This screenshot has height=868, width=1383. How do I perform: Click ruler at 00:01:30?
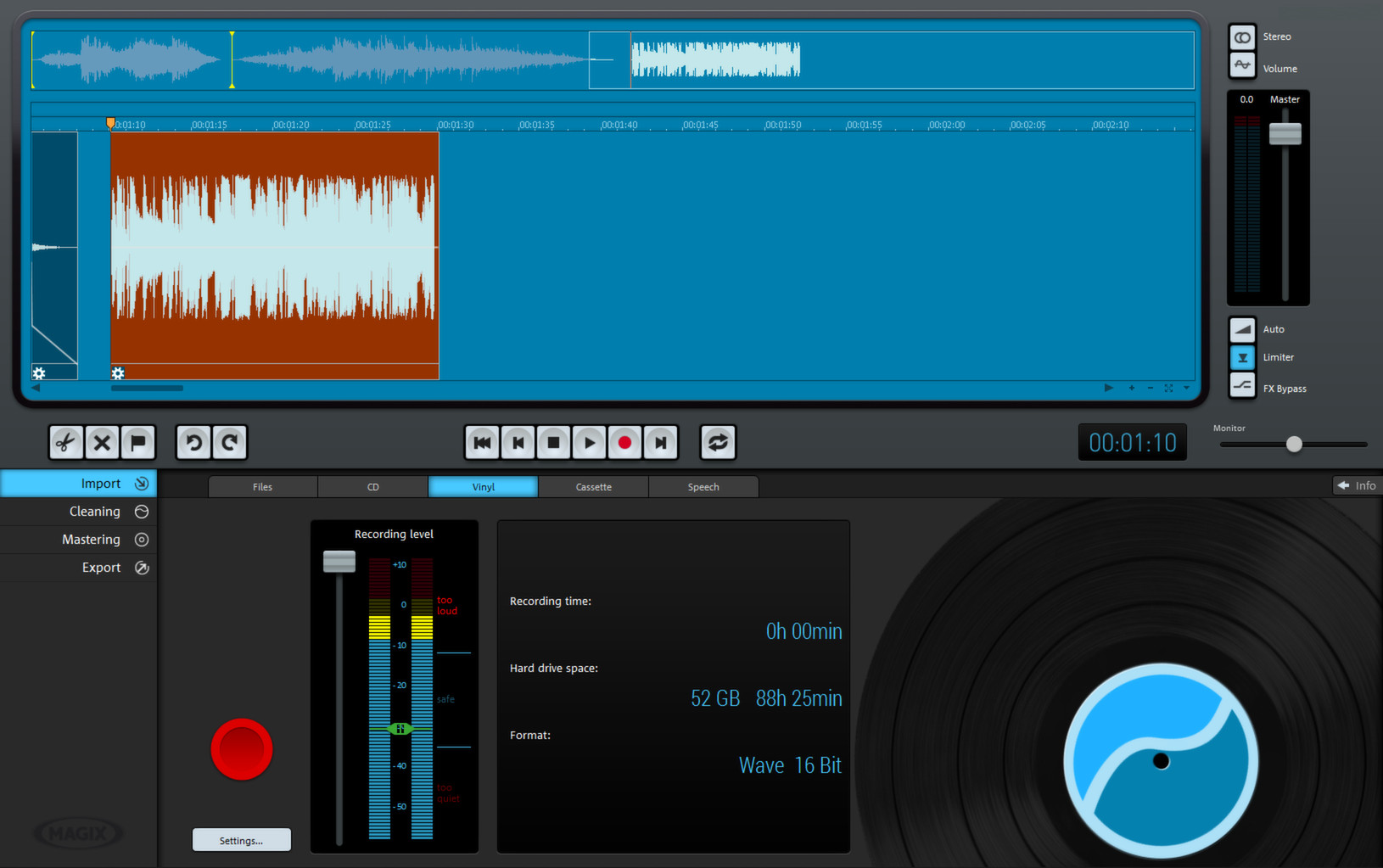click(455, 125)
